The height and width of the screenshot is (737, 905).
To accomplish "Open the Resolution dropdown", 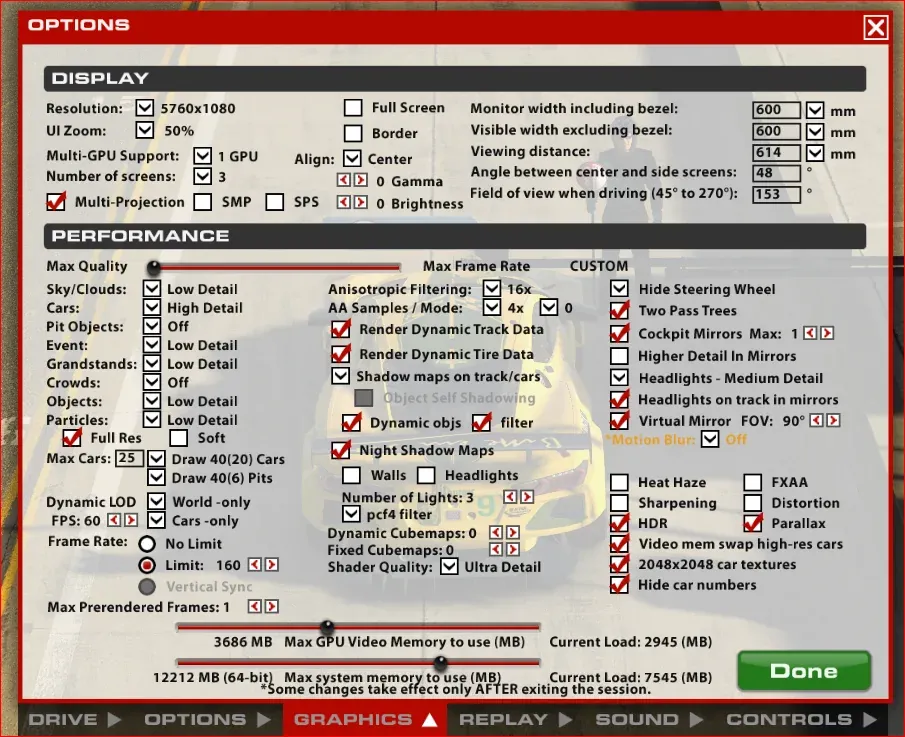I will [x=145, y=108].
